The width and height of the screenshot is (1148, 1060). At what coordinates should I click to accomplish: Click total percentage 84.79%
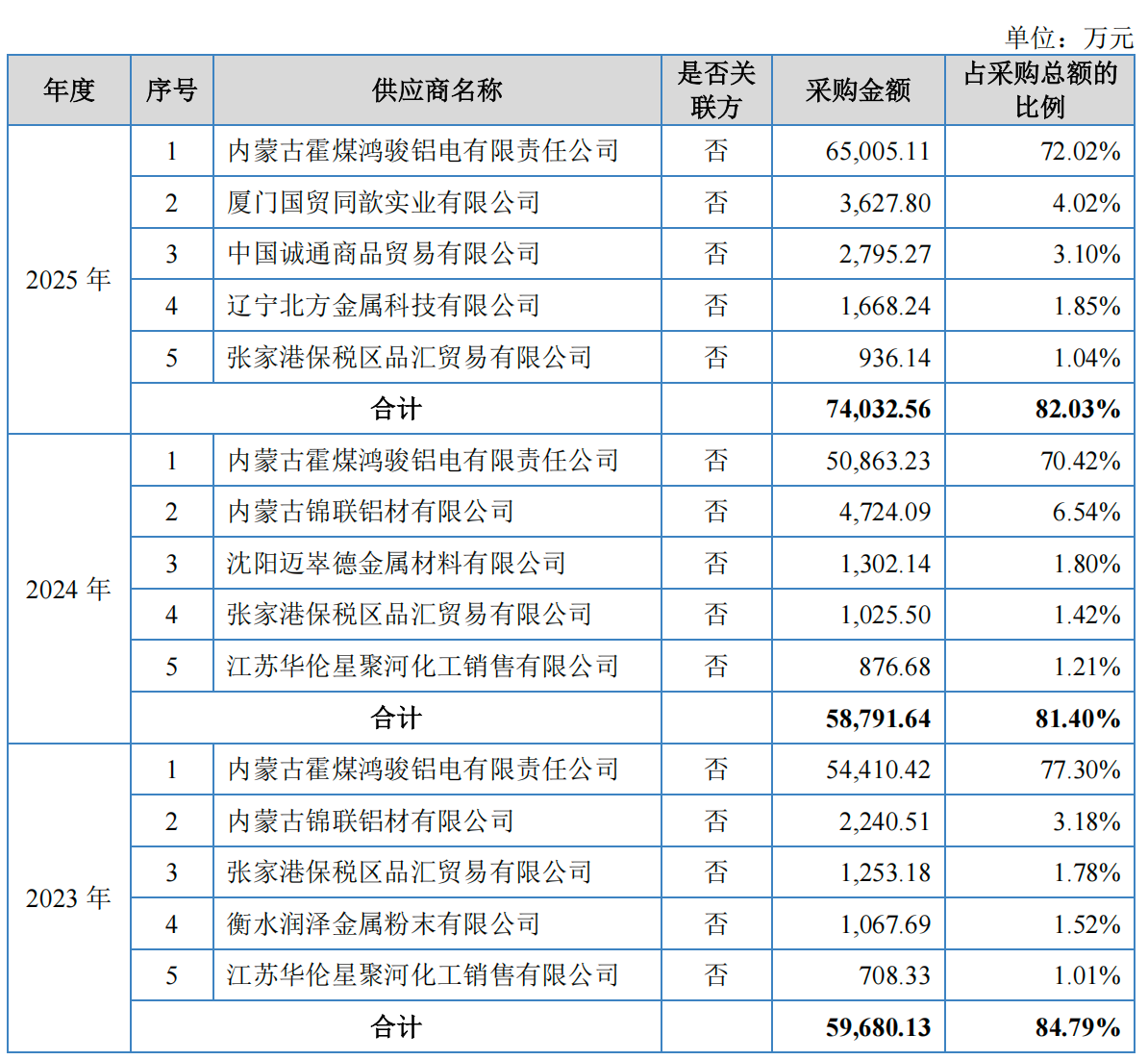point(1078,1027)
